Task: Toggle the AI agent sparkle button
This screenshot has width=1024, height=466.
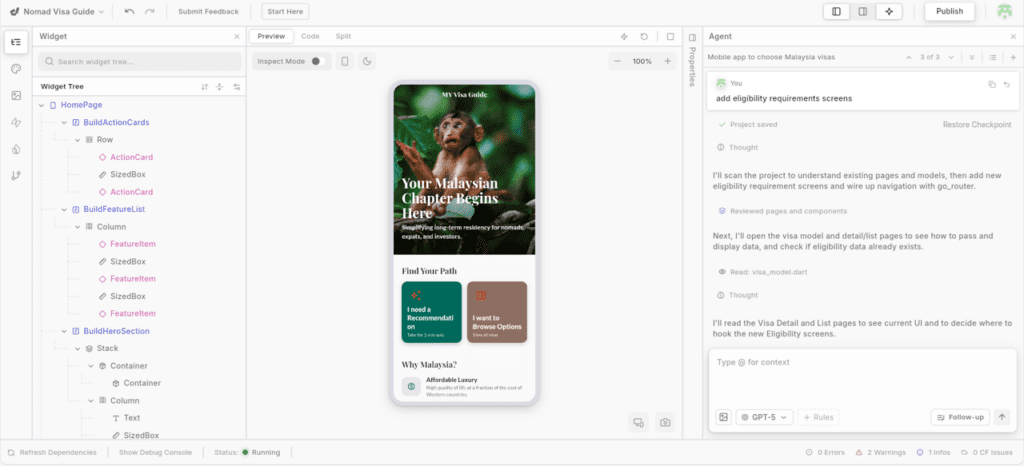Action: click(889, 11)
